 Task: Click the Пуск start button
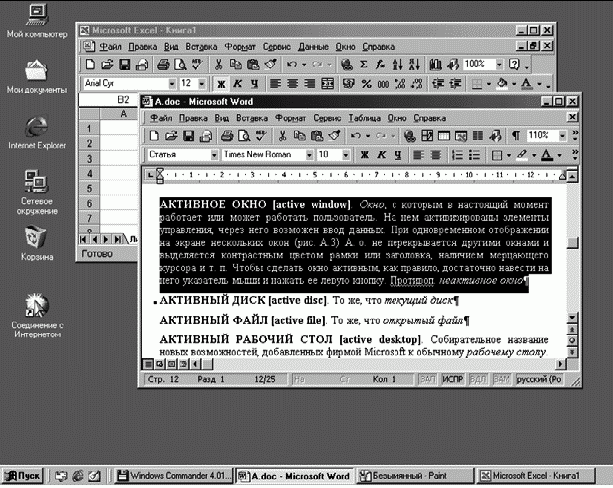tap(23, 476)
